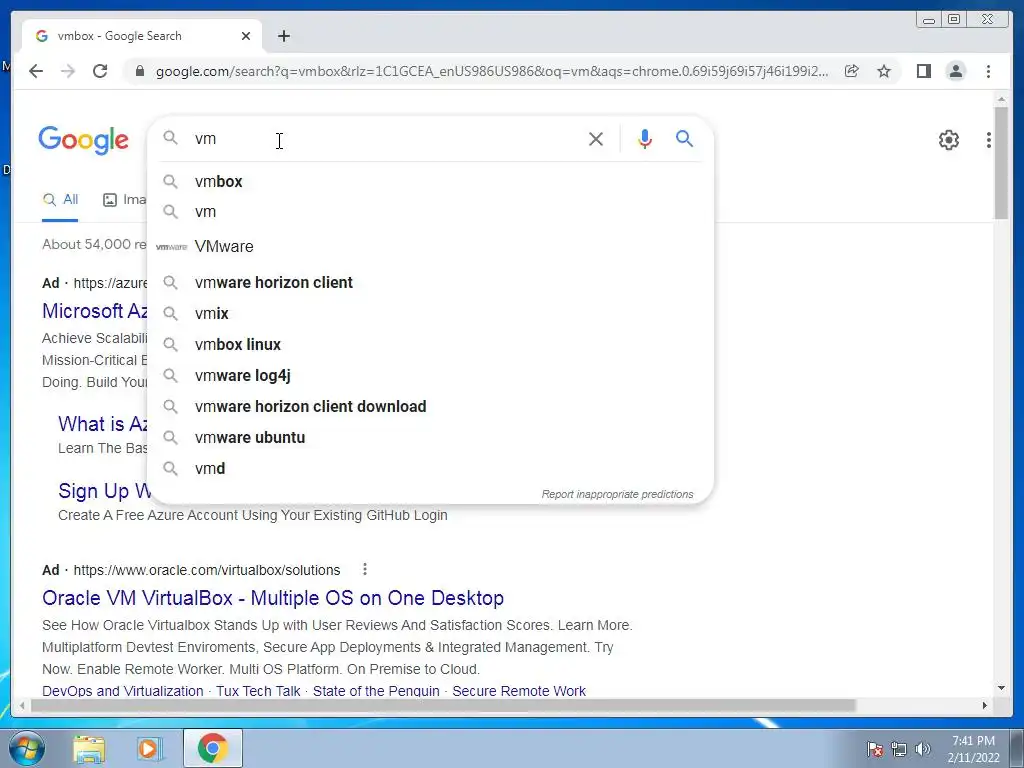The width and height of the screenshot is (1024, 768).
Task: Open the Google apps dots beside the gear
Action: pos(989,140)
